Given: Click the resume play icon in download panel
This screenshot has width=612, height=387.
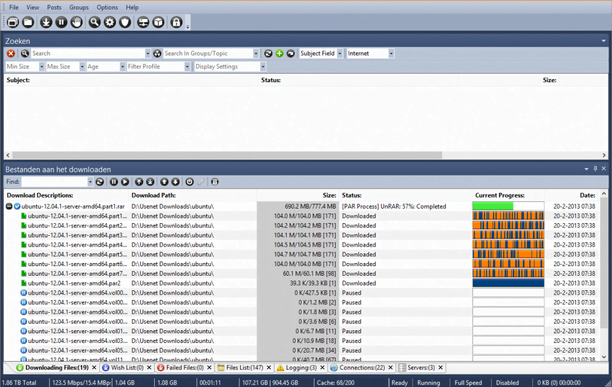Looking at the screenshot, I should coord(125,182).
